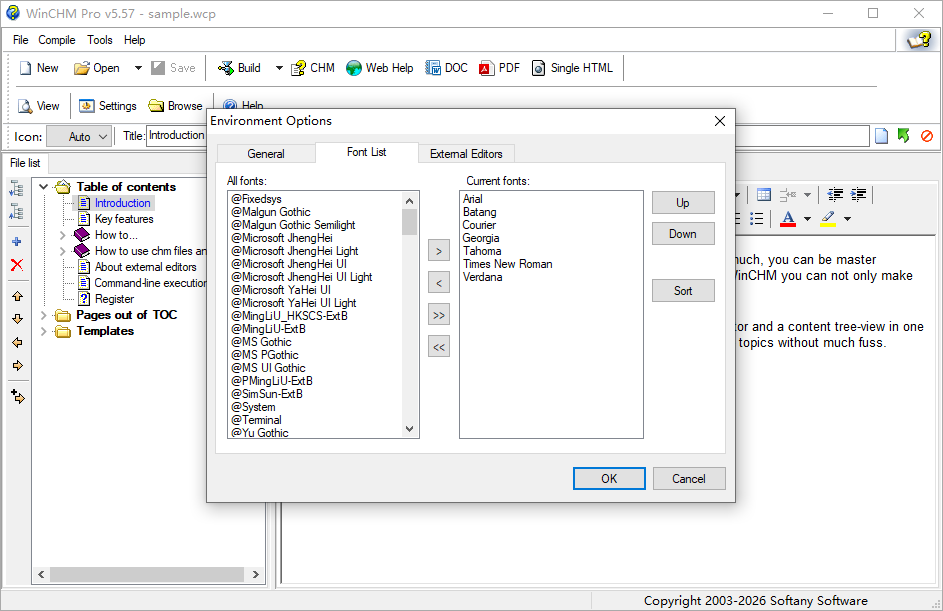This screenshot has width=943, height=611.
Task: Click the Browse folder button
Action: 176,106
